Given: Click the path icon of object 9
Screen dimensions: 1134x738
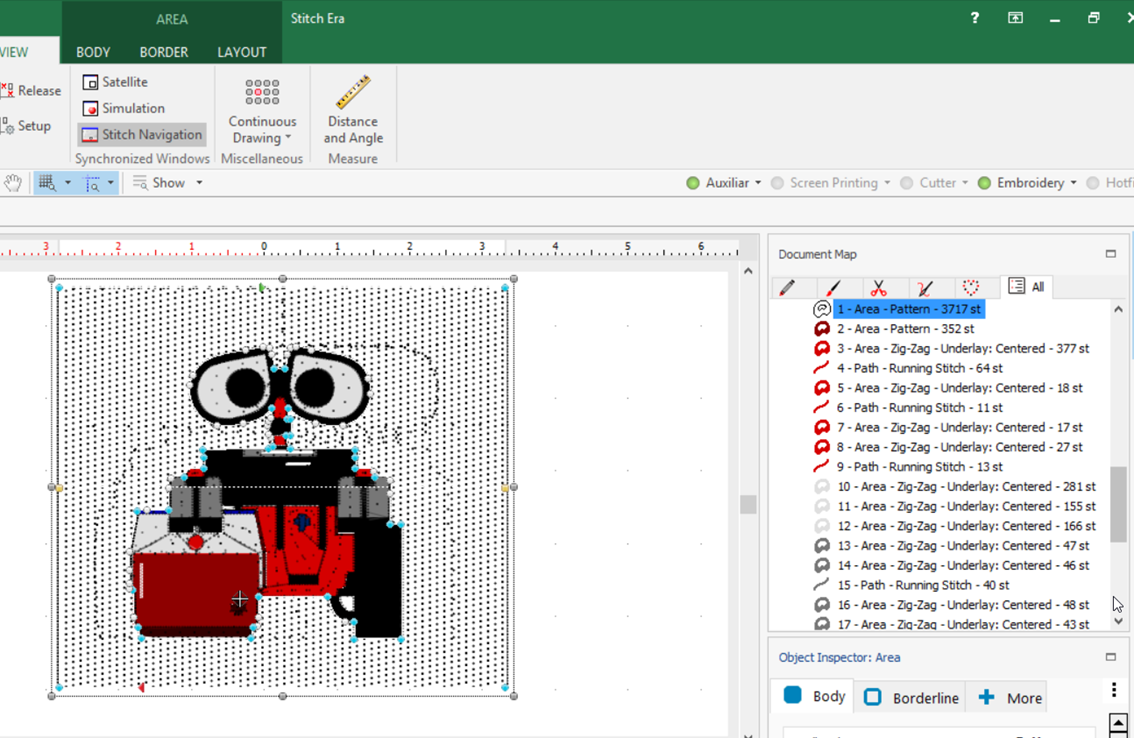Looking at the screenshot, I should click(822, 467).
